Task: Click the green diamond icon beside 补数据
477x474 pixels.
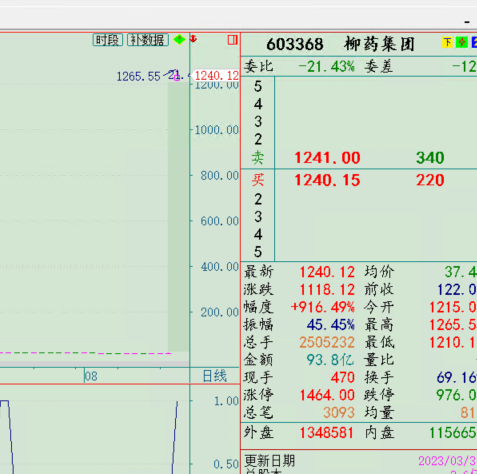Action: [x=179, y=39]
